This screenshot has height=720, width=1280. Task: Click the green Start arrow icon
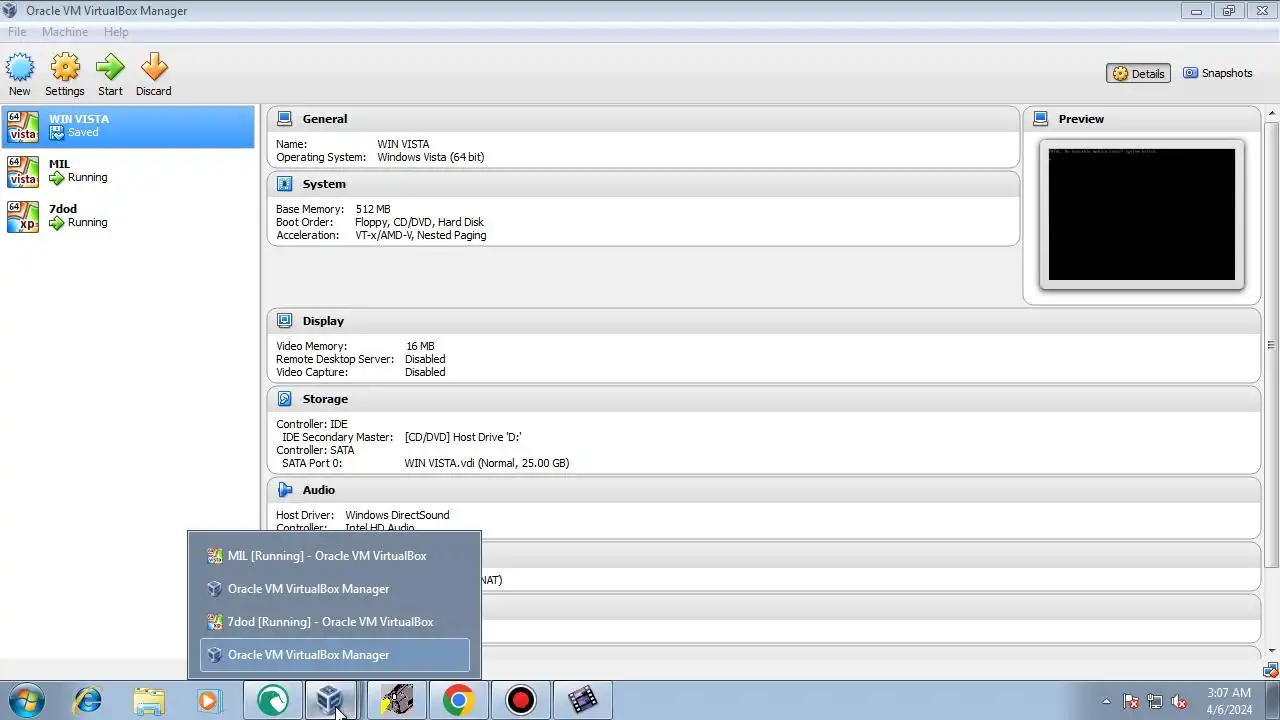pos(110,67)
